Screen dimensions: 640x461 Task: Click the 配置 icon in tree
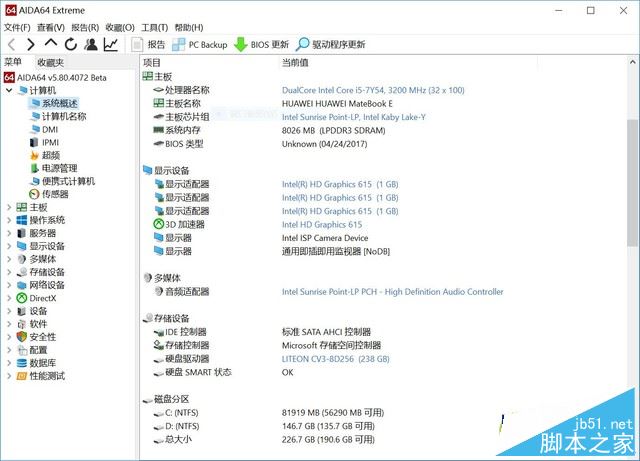(x=22, y=350)
